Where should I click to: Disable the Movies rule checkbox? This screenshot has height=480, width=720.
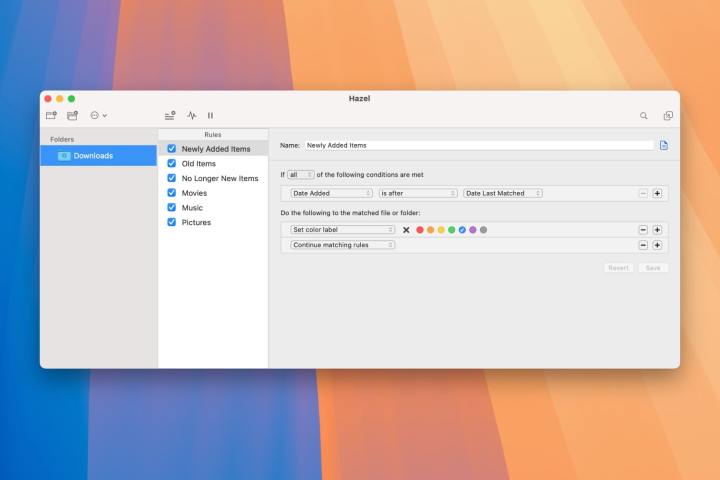tap(172, 193)
